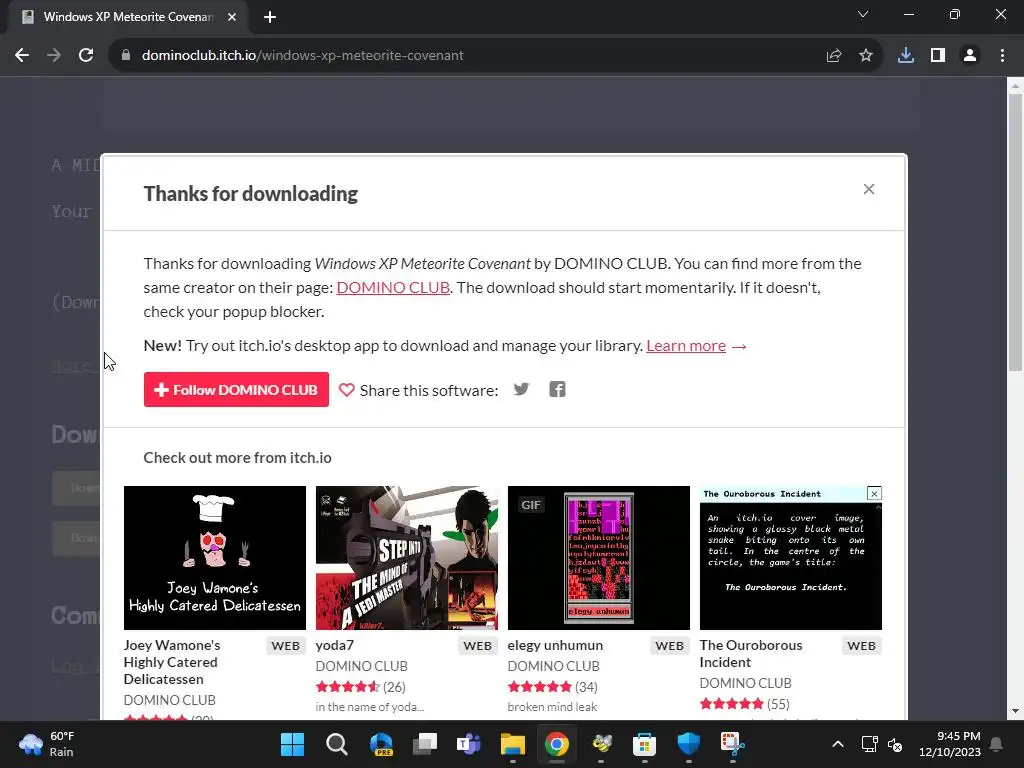The height and width of the screenshot is (768, 1024).
Task: Click Joey Wamone's Highly Catered Delicatessen title
Action: tap(172, 662)
